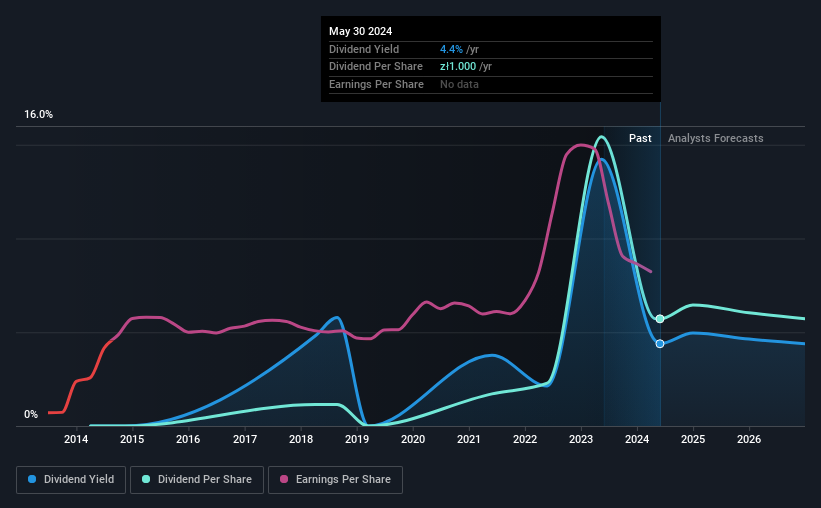Select the 2024 x-axis label

637,439
